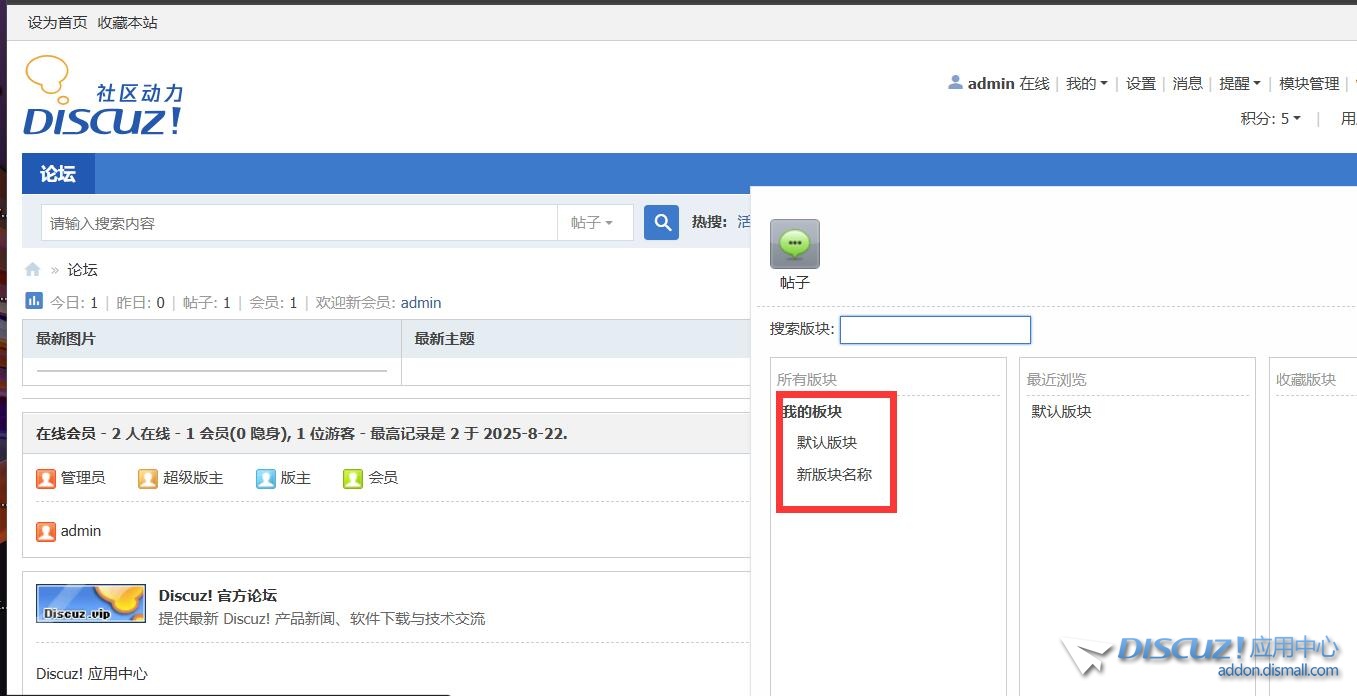Click the main search content input box

coord(298,223)
